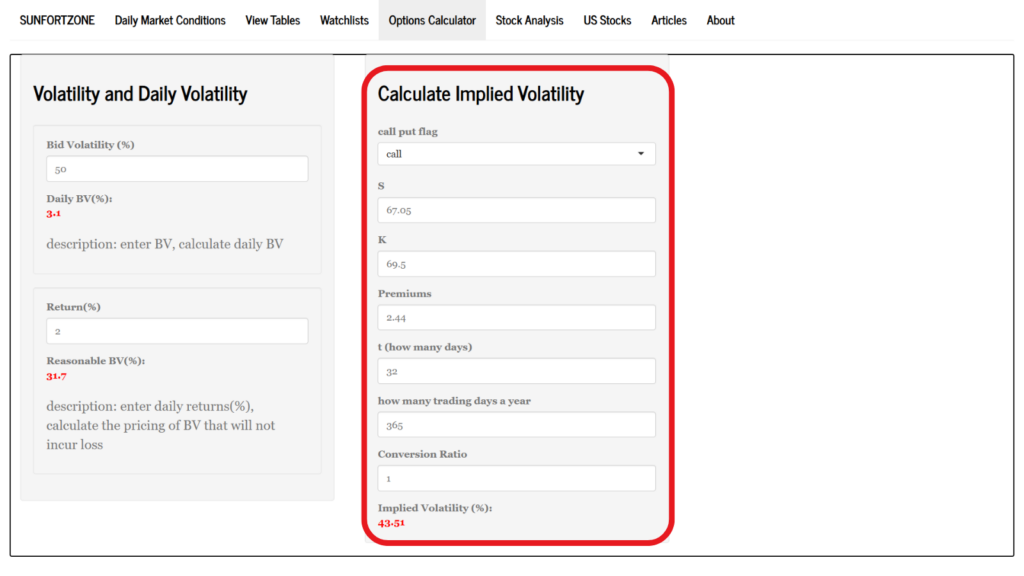The image size is (1024, 576).
Task: Select the Conversion Ratio input box
Action: (516, 478)
